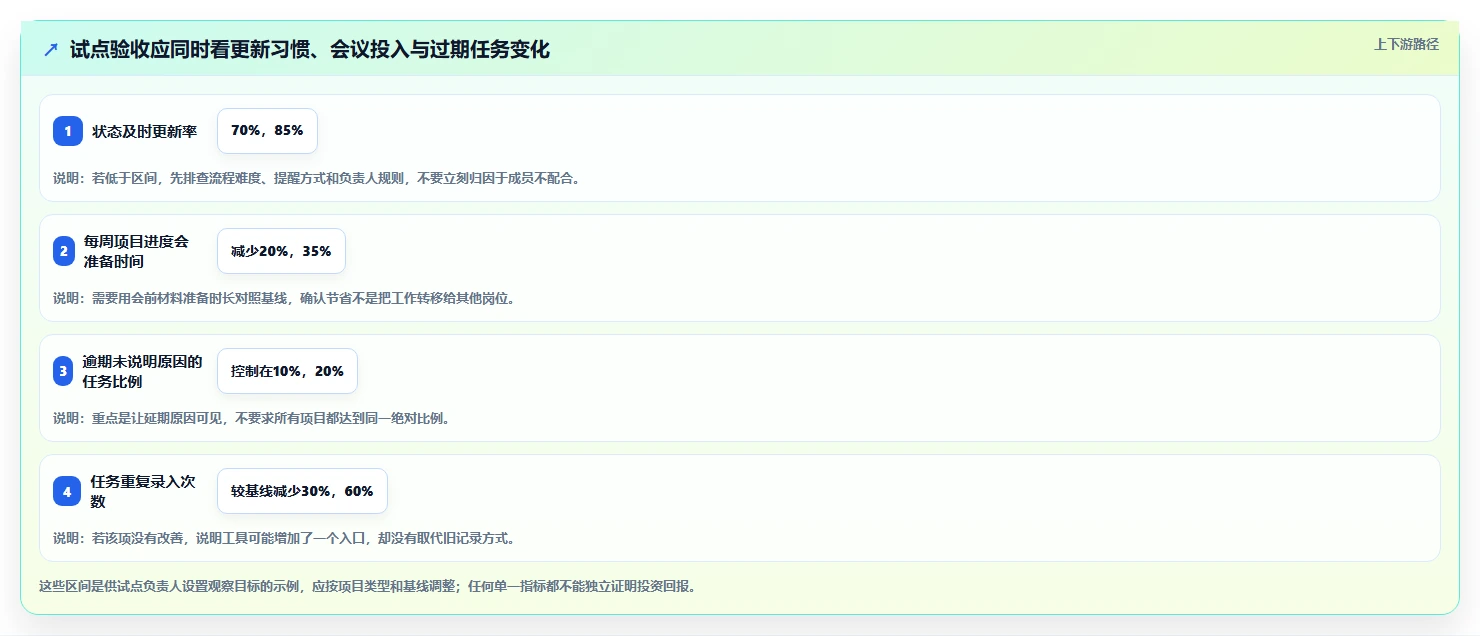Click the note starting 若低于区间，先排查流程难度
Screen dimensions: 1480x636
317,178
